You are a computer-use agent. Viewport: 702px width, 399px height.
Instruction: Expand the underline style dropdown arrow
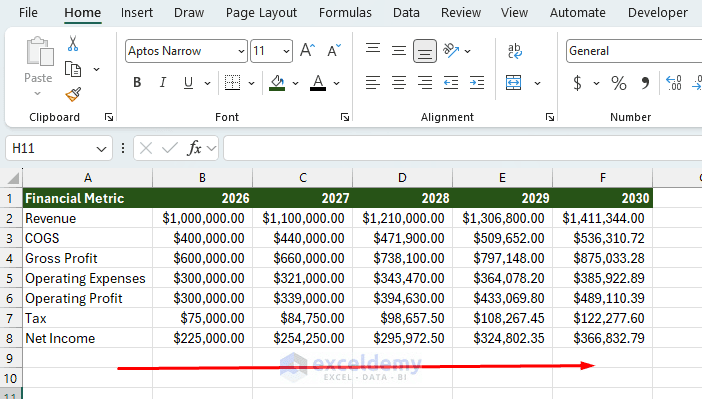(x=207, y=83)
